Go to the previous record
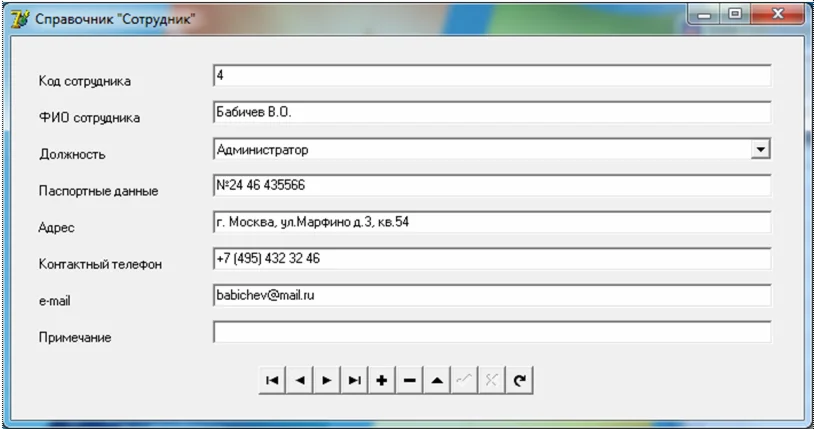814x429 pixels. coord(300,380)
